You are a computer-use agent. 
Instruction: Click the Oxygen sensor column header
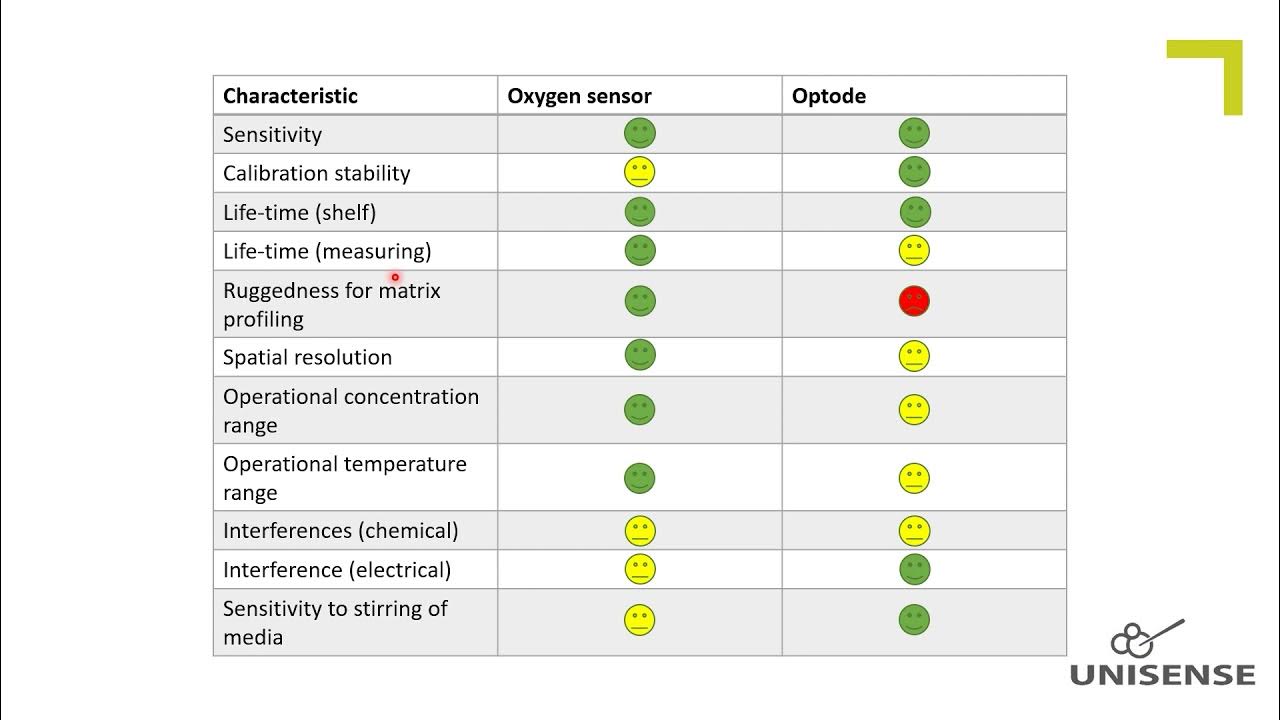click(x=579, y=96)
